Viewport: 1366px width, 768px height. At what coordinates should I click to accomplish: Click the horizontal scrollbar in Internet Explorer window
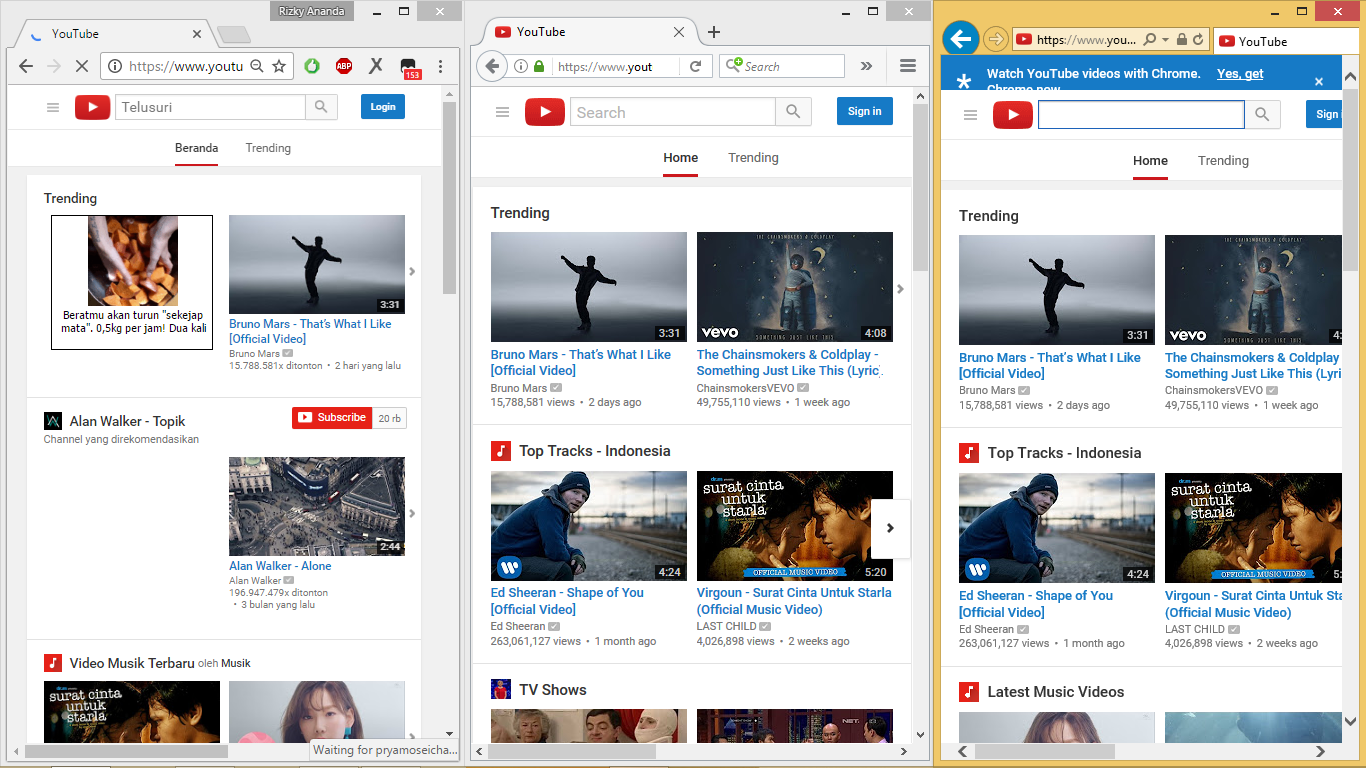point(1045,751)
